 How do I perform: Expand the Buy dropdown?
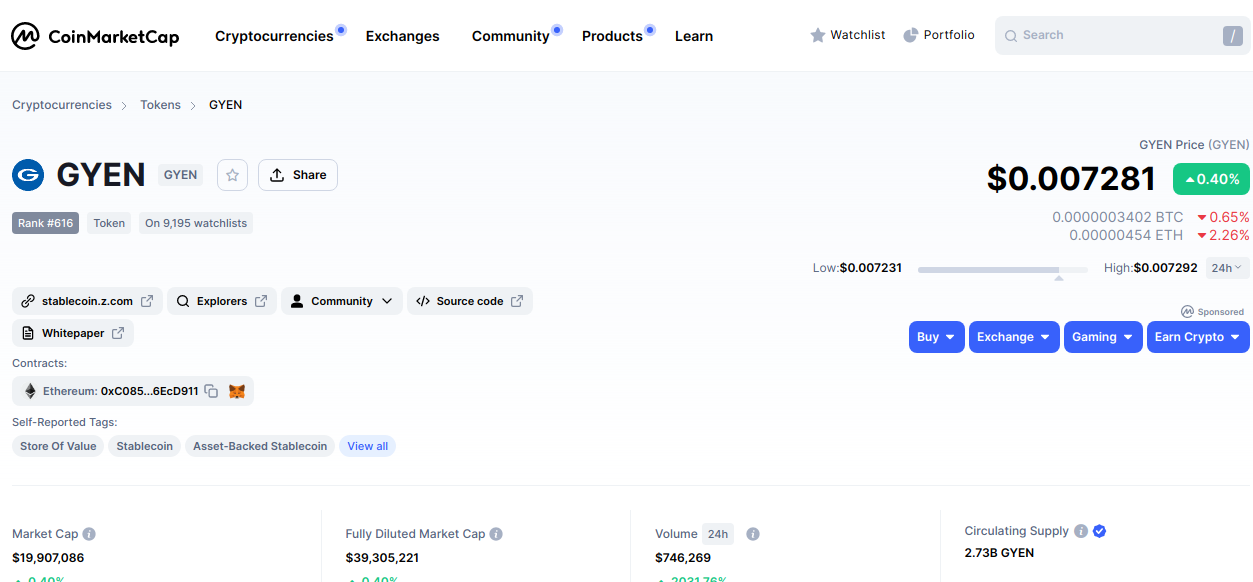pyautogui.click(x=937, y=337)
